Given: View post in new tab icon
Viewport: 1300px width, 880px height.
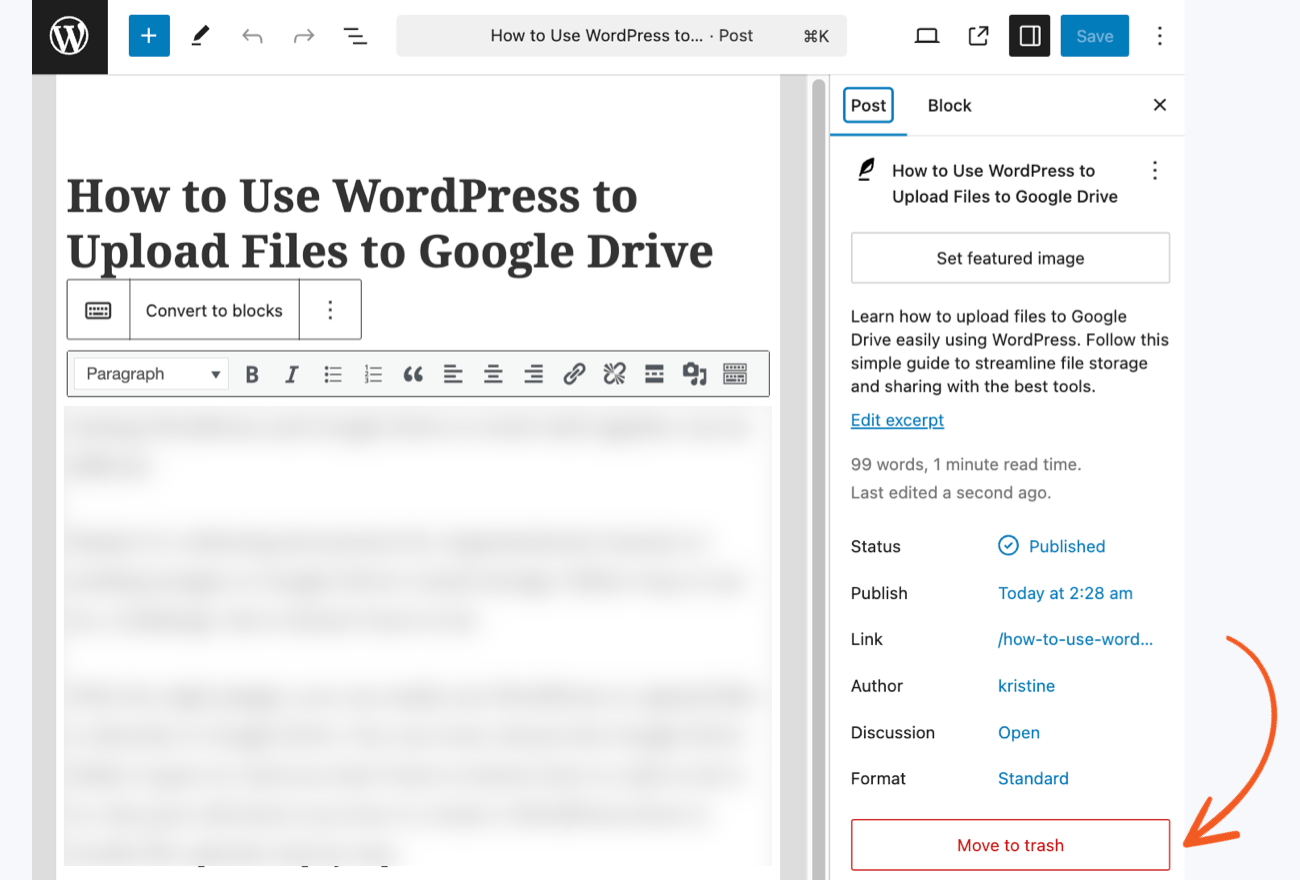Looking at the screenshot, I should pyautogui.click(x=979, y=36).
